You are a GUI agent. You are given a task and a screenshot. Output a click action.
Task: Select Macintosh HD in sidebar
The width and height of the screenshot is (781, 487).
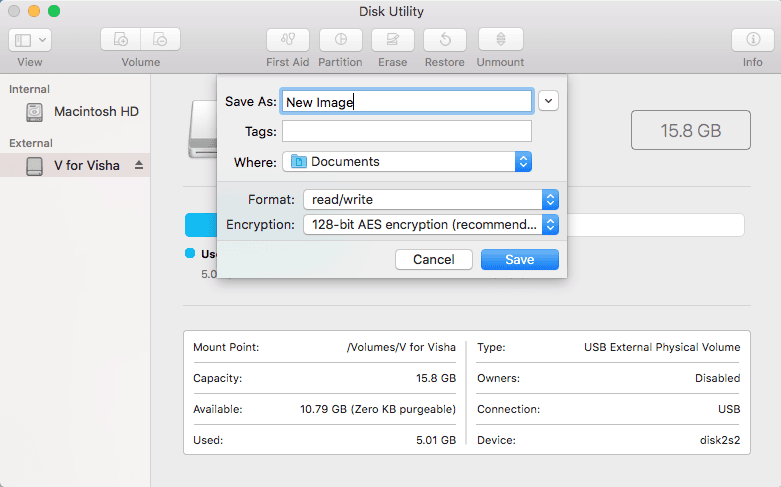[x=75, y=112]
